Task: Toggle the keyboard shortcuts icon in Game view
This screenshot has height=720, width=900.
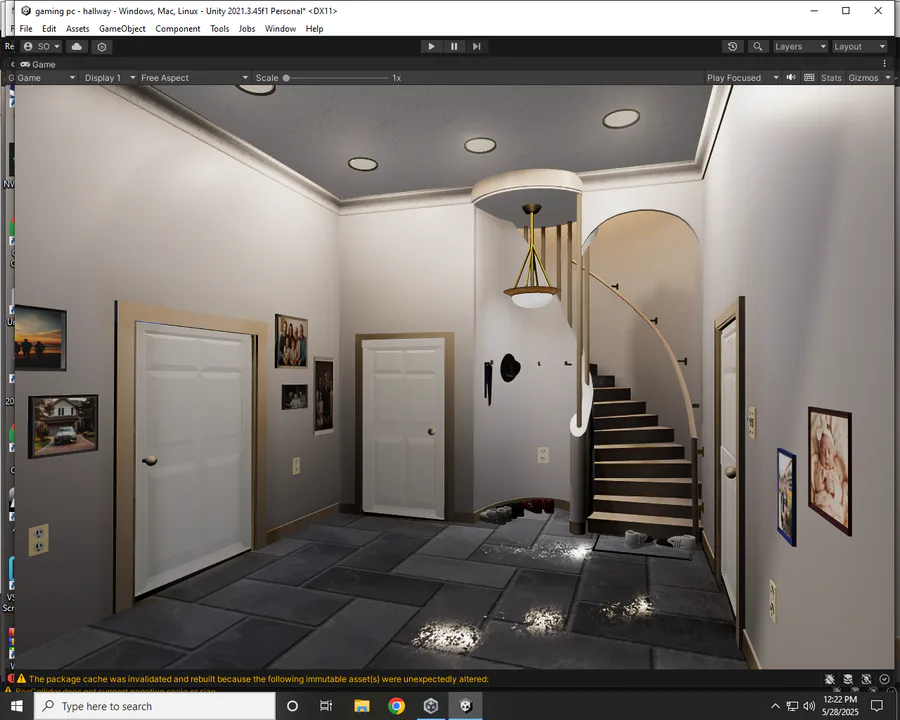Action: tap(809, 78)
